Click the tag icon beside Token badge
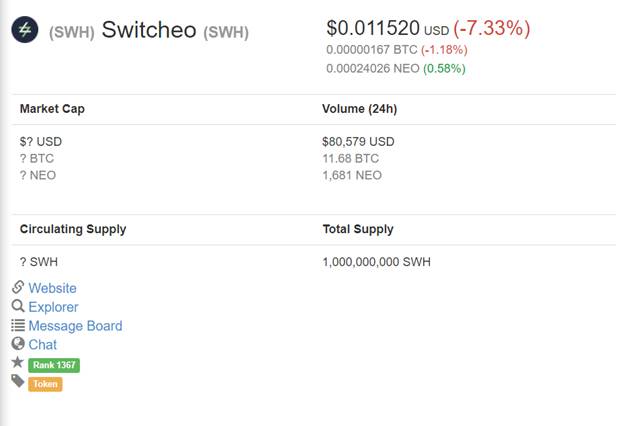 click(18, 381)
